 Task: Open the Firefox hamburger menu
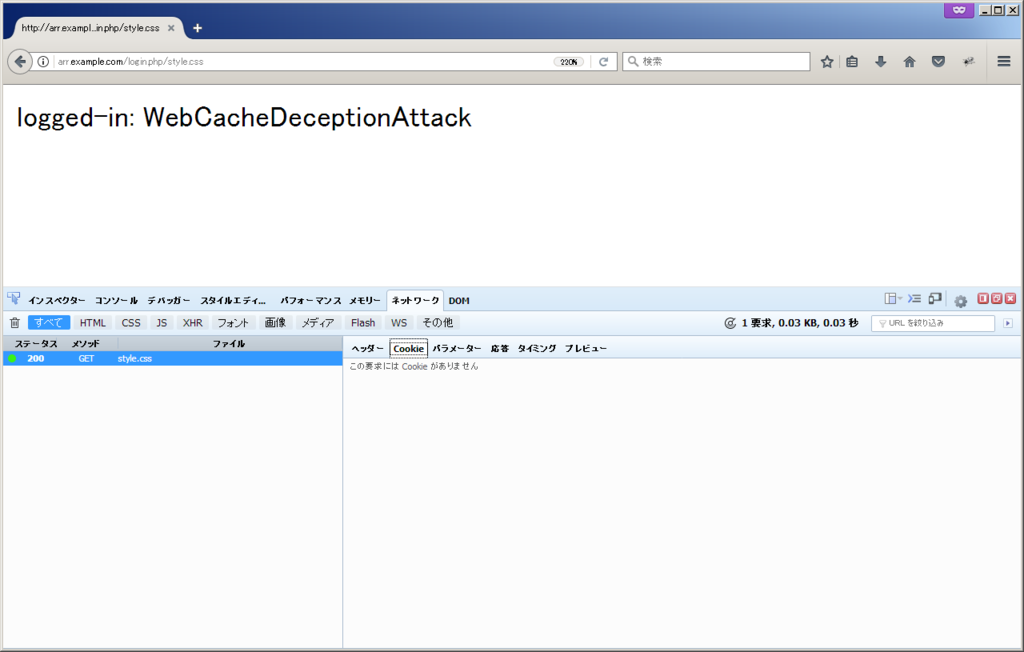coord(1004,62)
